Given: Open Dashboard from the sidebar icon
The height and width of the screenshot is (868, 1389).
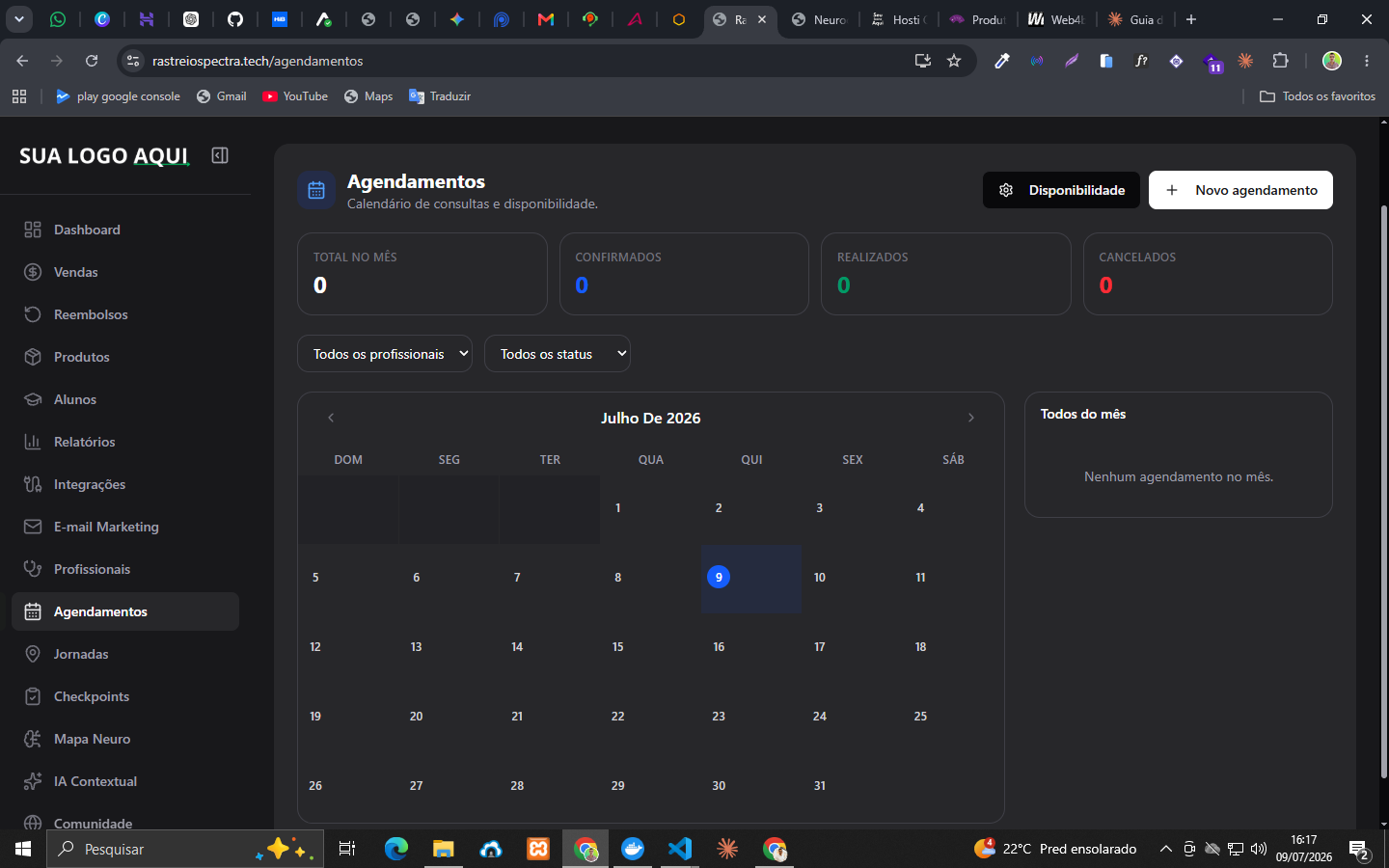Looking at the screenshot, I should click(33, 230).
